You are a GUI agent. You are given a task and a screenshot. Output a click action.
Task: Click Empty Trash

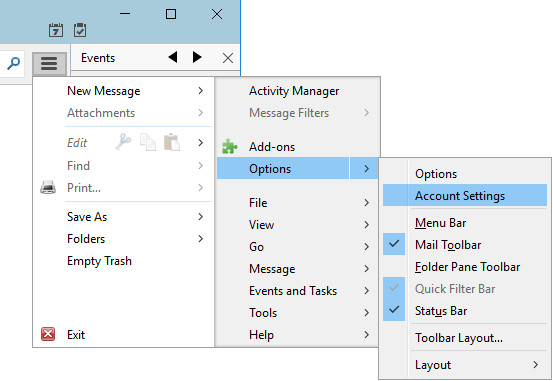(x=99, y=261)
